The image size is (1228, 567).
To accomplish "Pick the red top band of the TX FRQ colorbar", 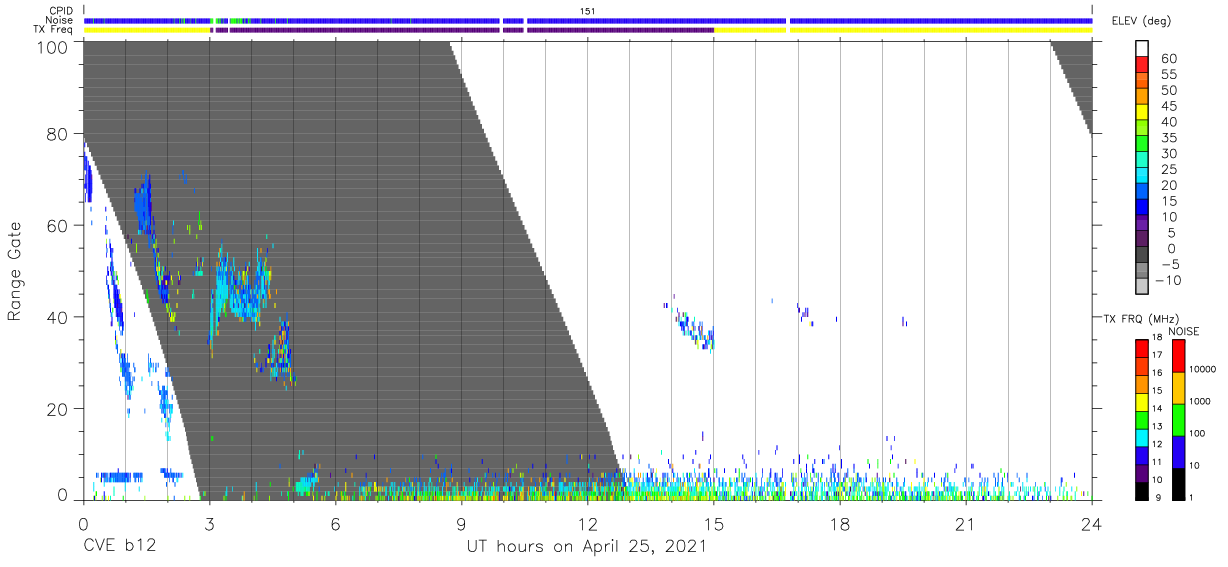I will (1142, 348).
